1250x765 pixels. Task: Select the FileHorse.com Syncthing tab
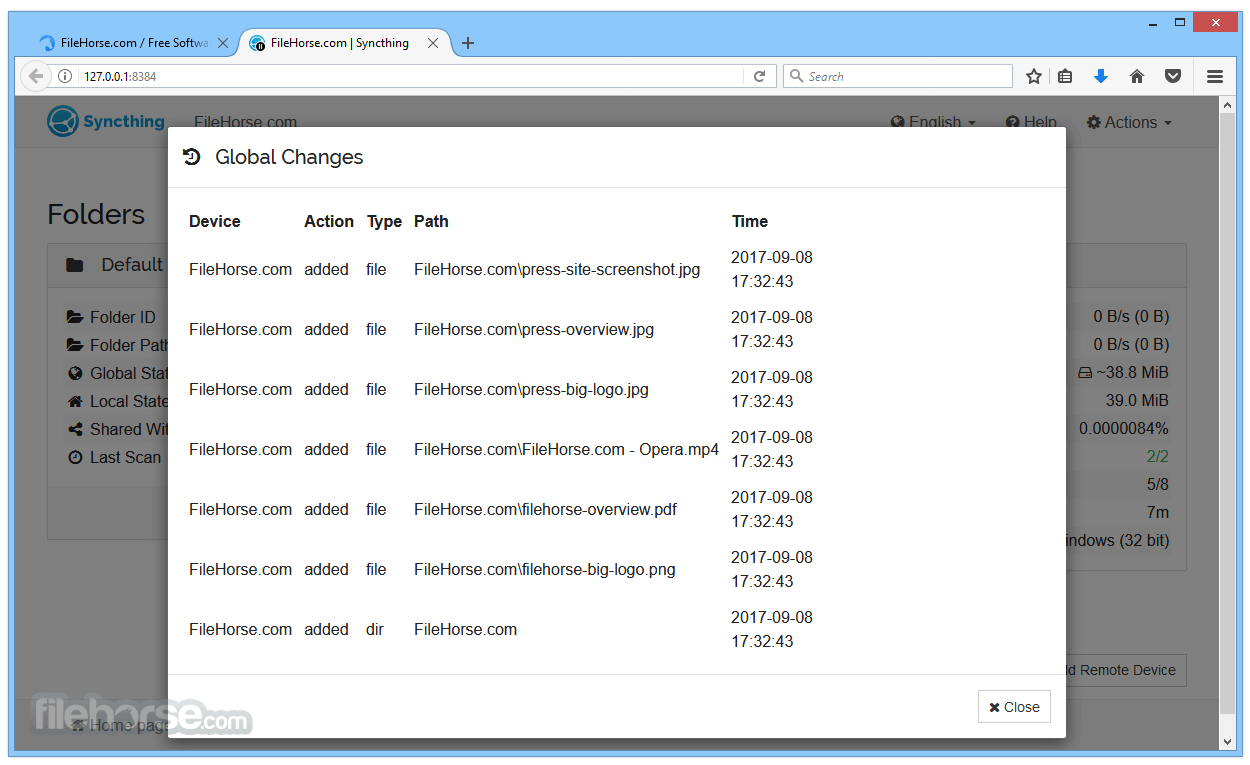click(x=340, y=43)
